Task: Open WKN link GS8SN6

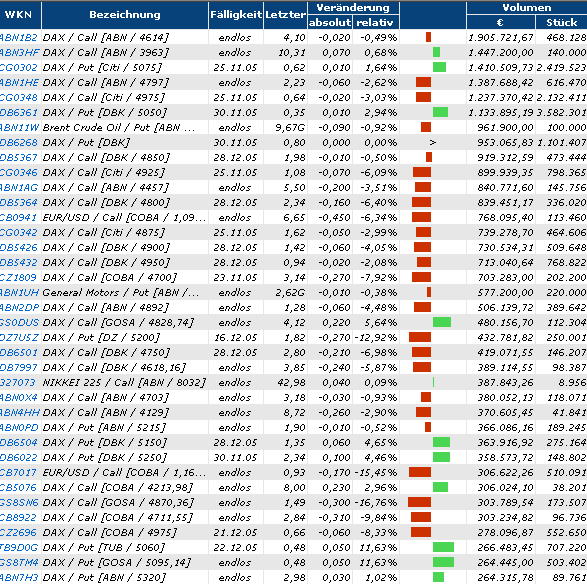Action: (19, 502)
